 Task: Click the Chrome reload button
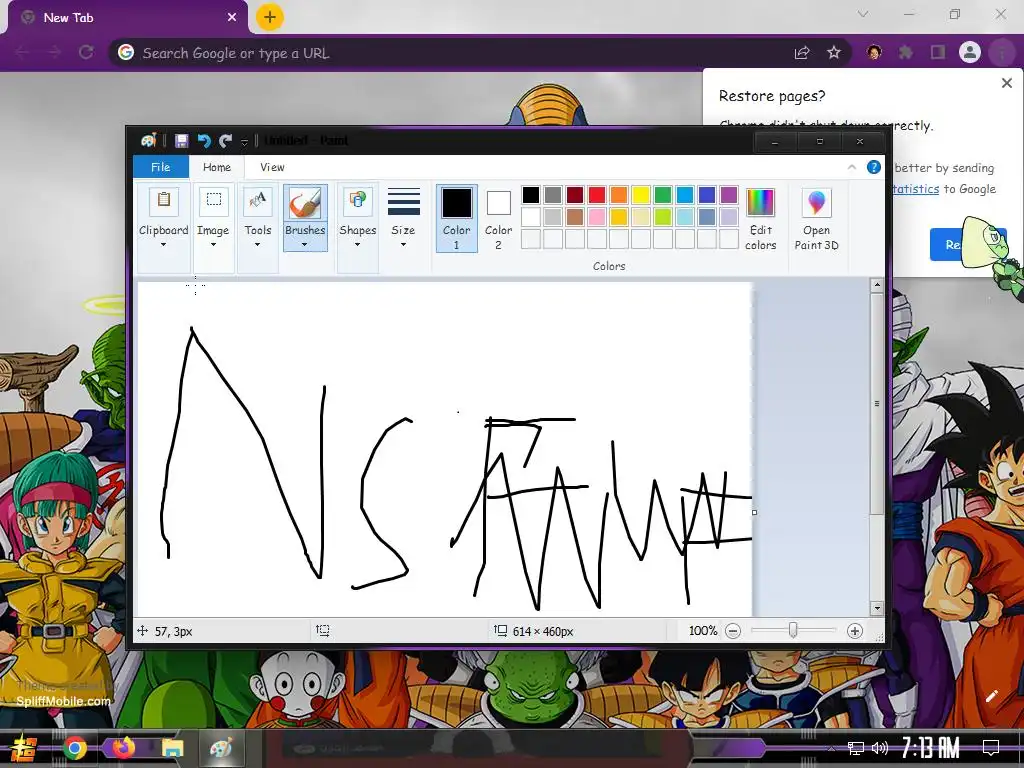(x=86, y=52)
